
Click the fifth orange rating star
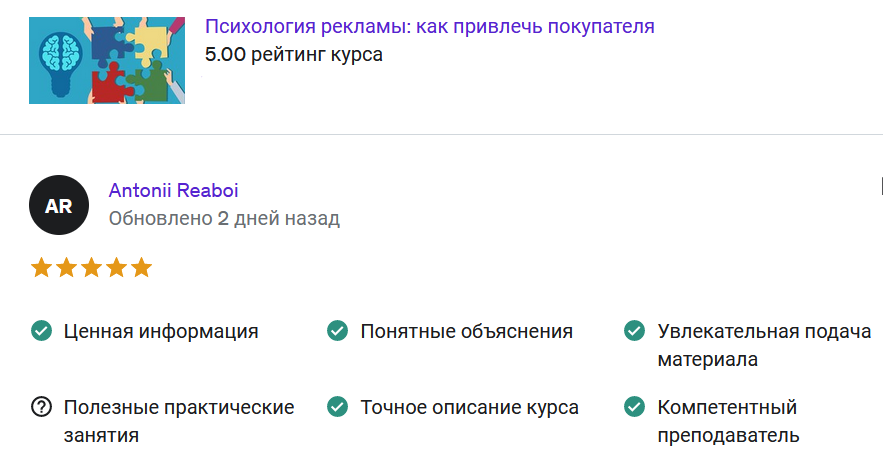[x=141, y=268]
